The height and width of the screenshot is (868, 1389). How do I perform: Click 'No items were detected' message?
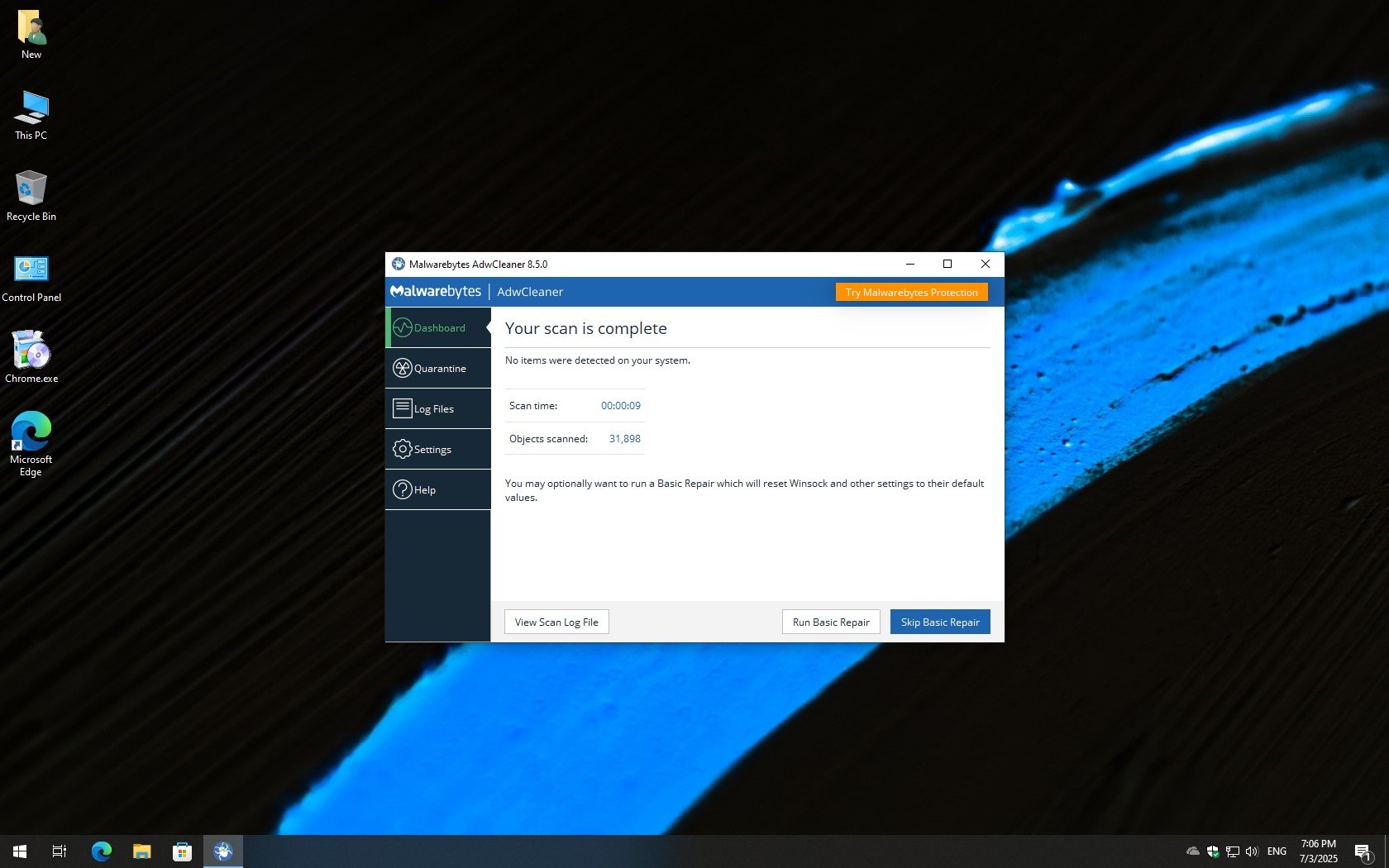(598, 360)
